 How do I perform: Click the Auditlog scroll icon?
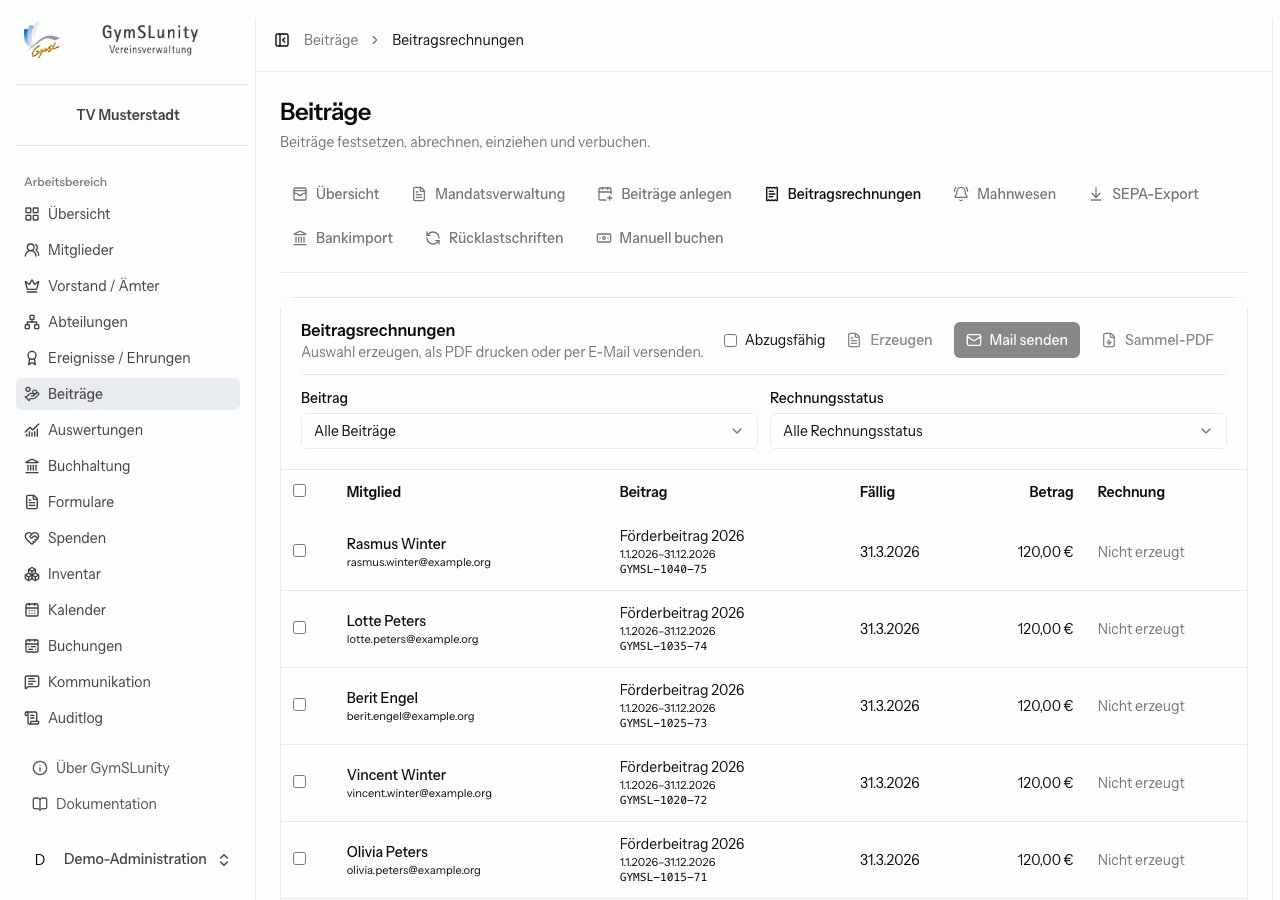[x=32, y=718]
